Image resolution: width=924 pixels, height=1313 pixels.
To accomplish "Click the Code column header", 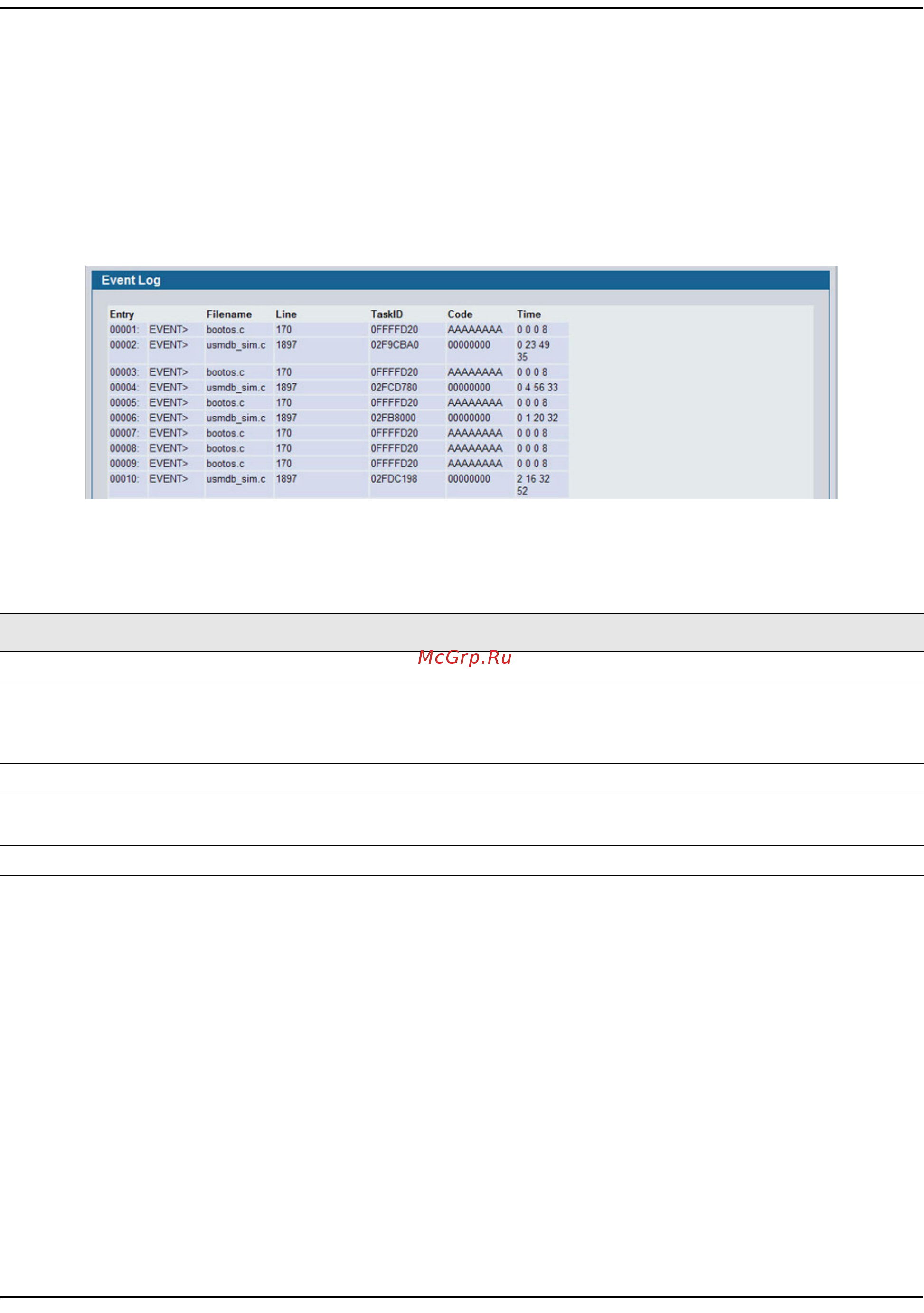I will coord(460,314).
